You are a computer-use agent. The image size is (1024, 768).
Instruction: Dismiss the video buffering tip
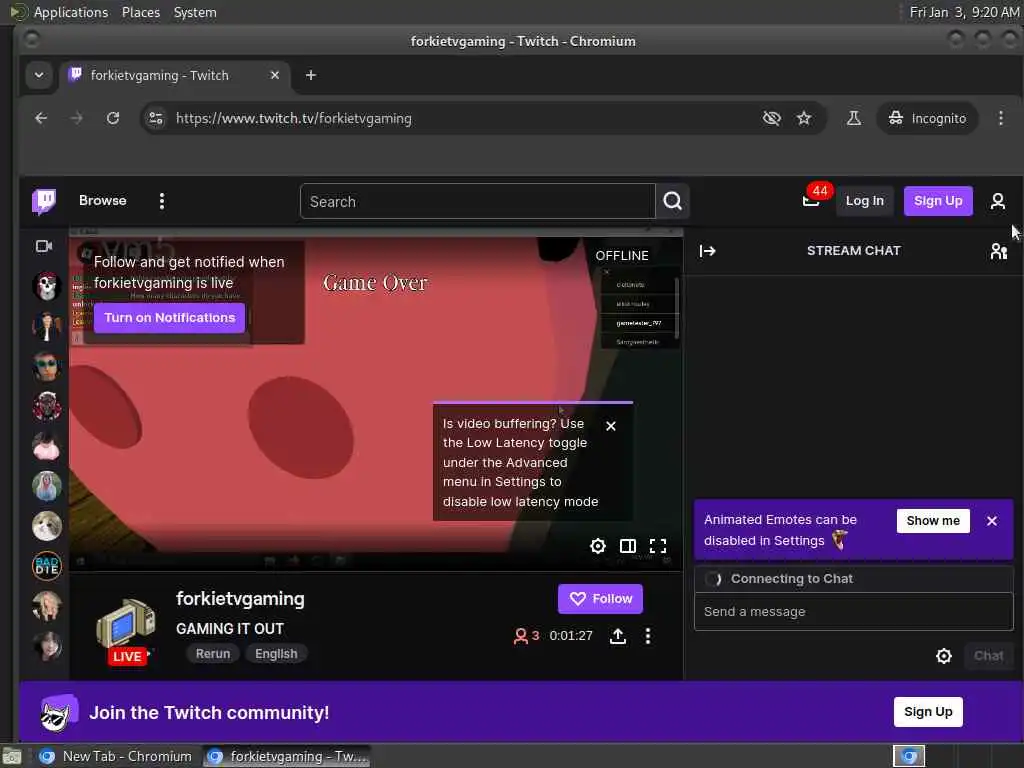click(x=611, y=426)
